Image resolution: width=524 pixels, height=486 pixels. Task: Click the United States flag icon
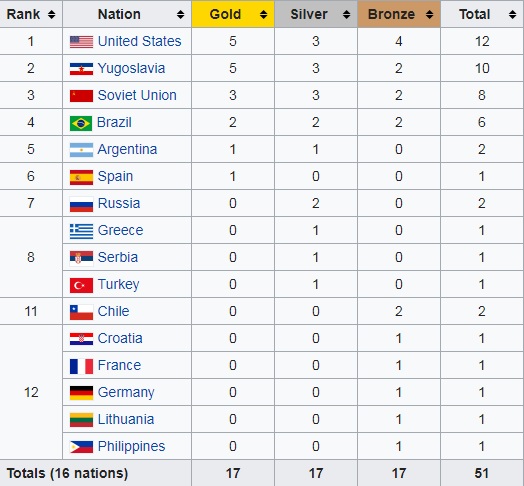click(81, 42)
